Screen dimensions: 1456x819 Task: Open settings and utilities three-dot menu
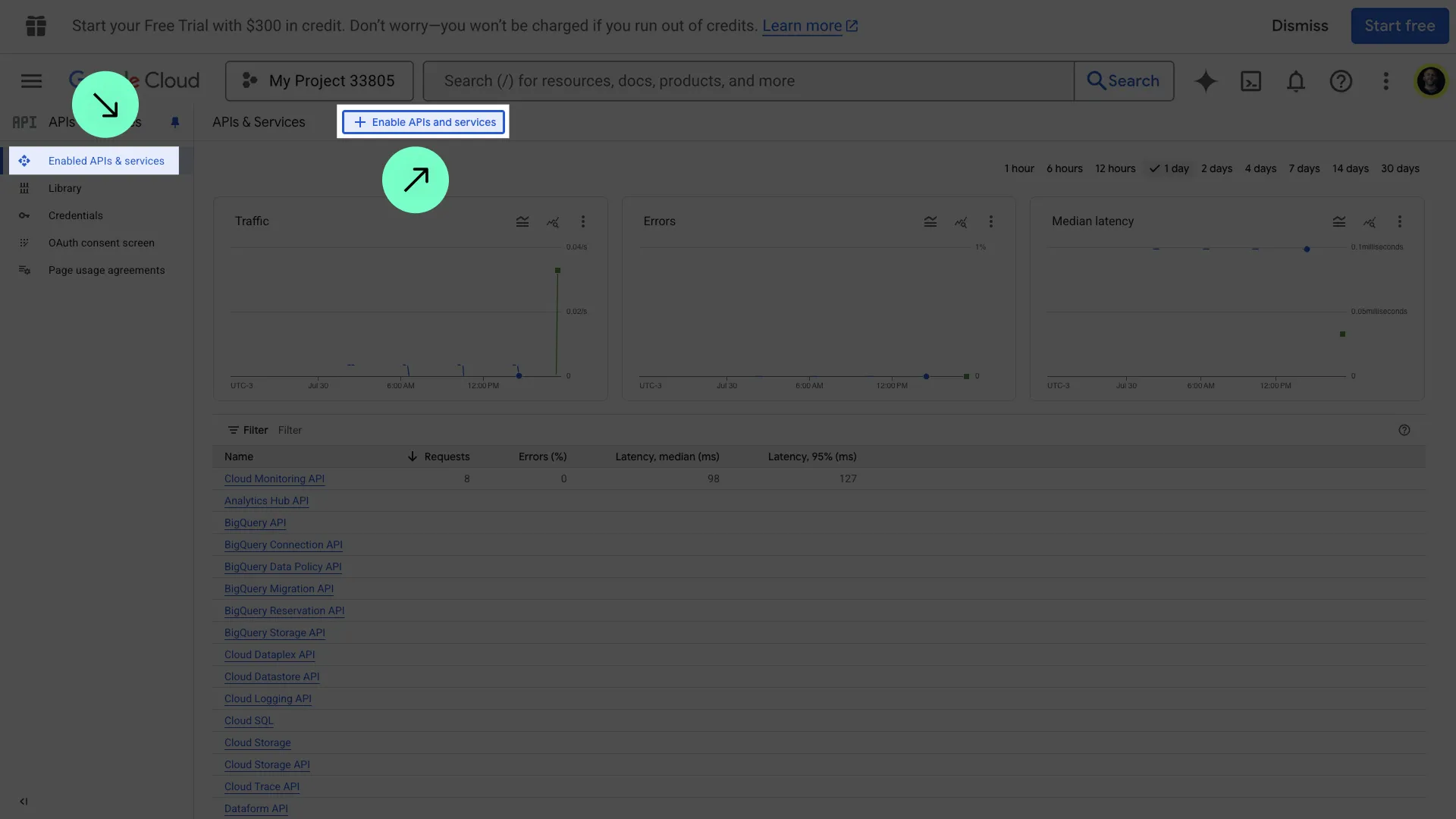pos(1385,81)
